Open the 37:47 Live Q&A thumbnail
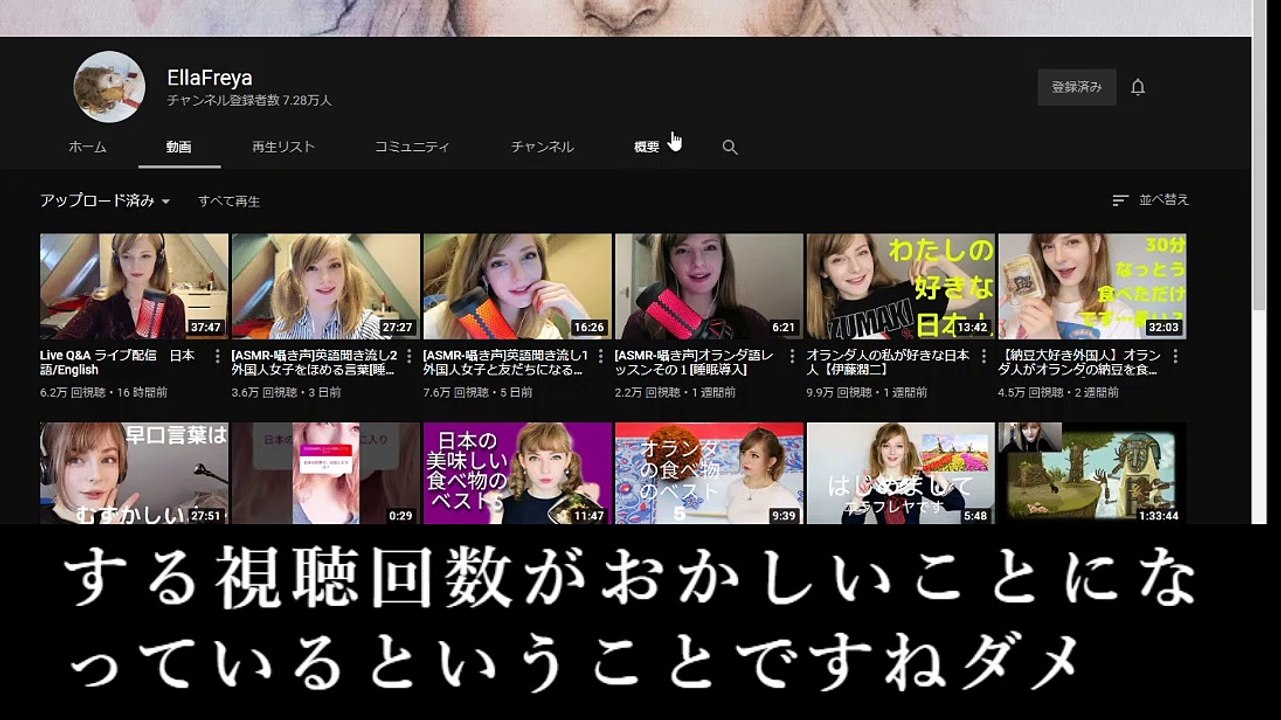Image resolution: width=1281 pixels, height=720 pixels. tap(134, 287)
